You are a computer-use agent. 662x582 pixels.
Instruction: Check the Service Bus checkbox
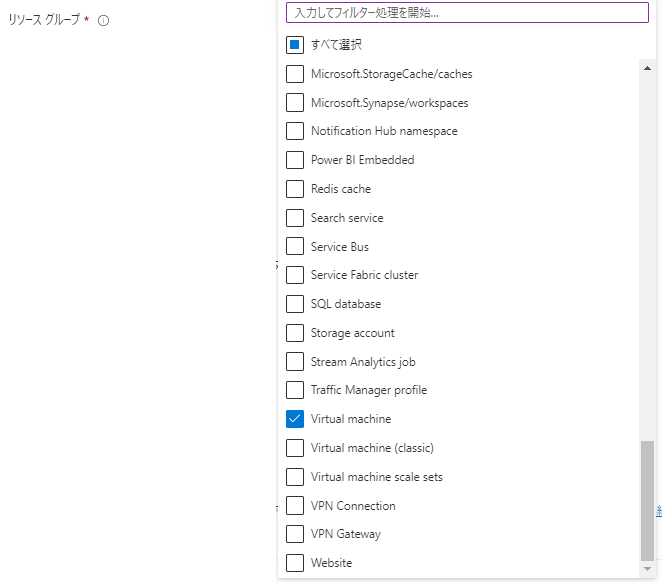point(295,246)
